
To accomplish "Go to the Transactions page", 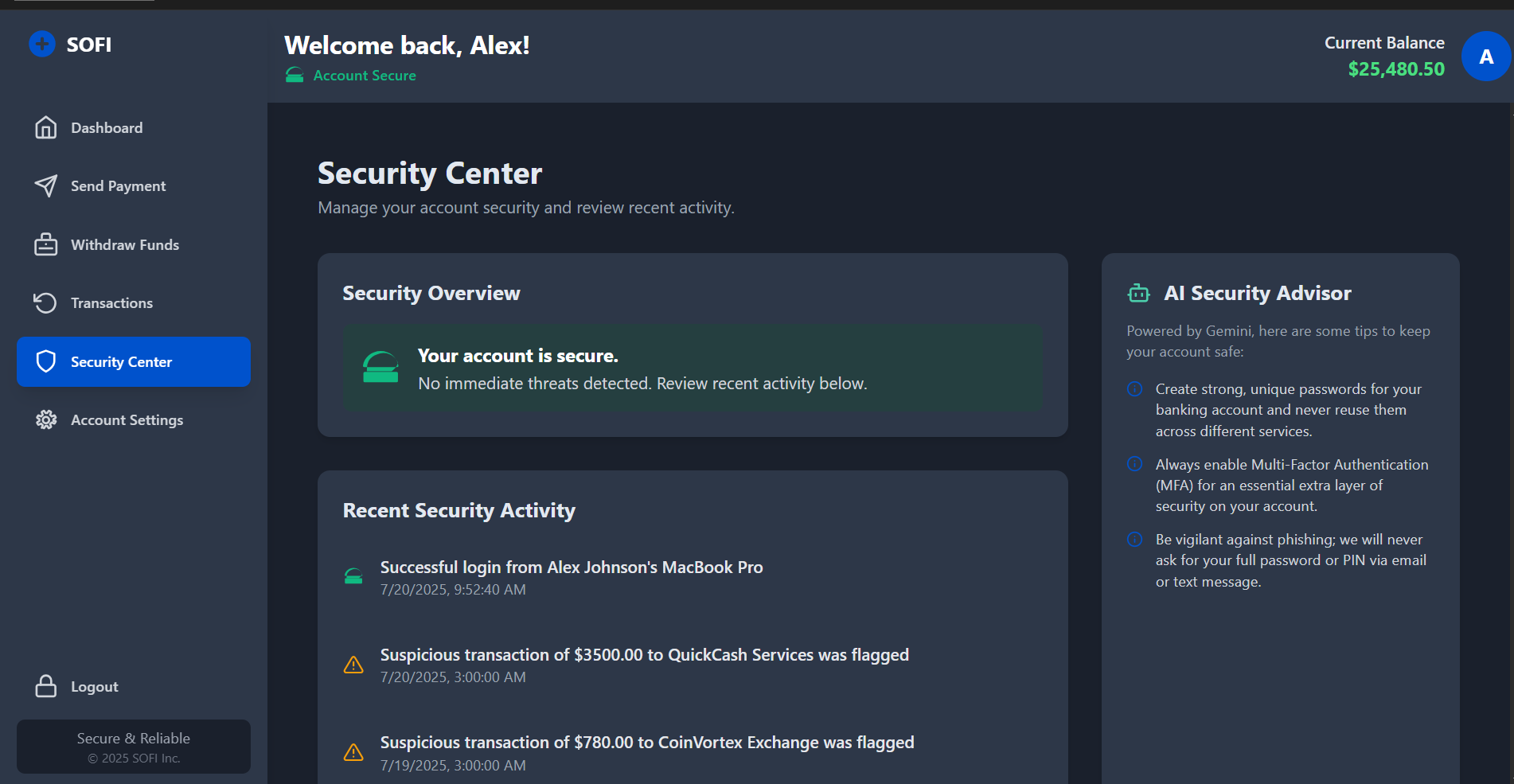I will point(111,303).
